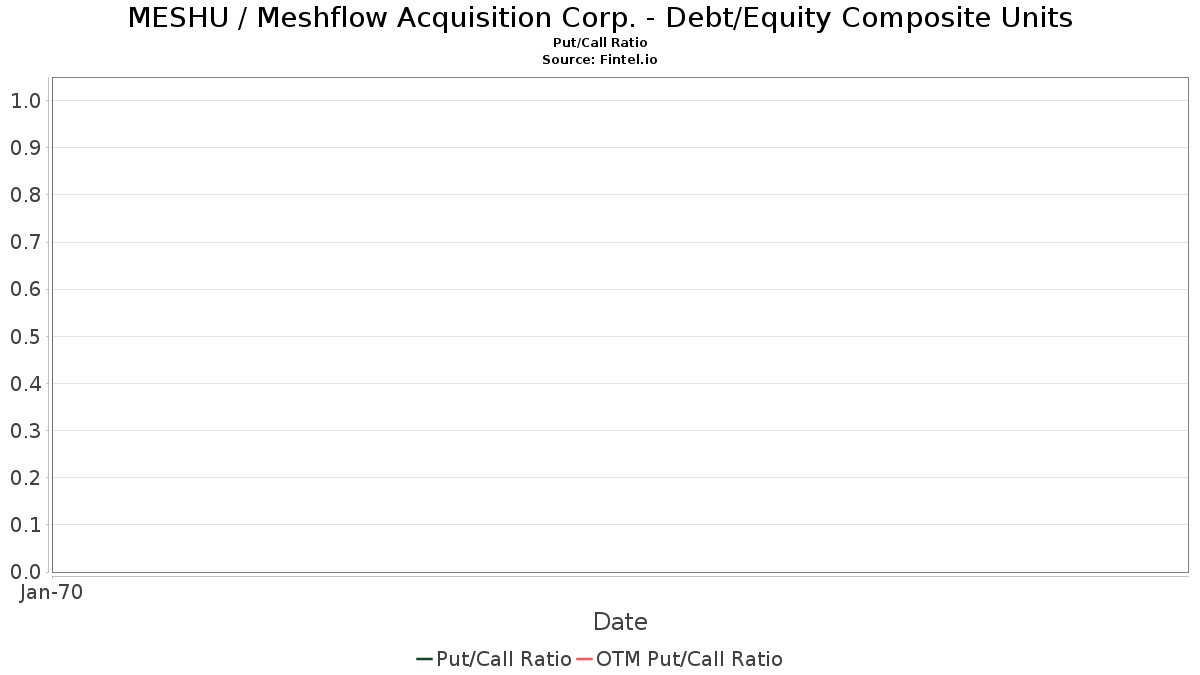Click the Date x-axis title
This screenshot has height=675, width=1200.
click(620, 622)
